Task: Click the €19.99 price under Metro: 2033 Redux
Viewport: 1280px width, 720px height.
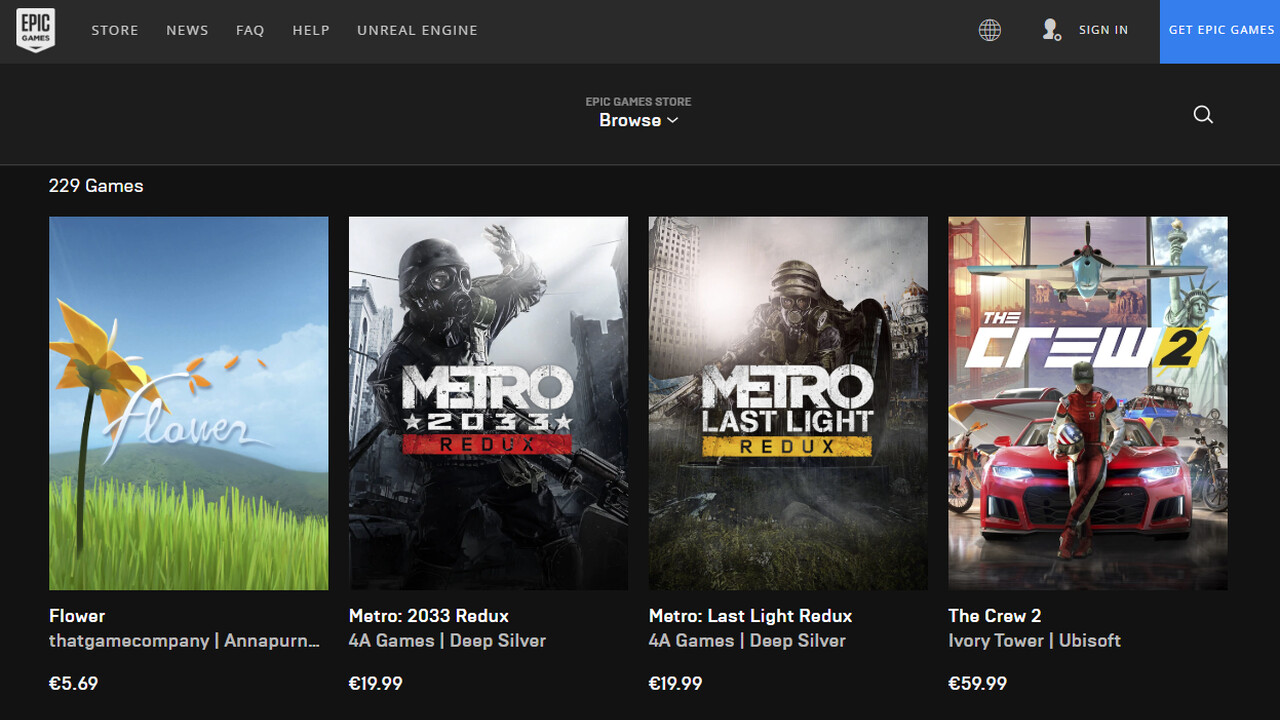Action: [x=376, y=684]
